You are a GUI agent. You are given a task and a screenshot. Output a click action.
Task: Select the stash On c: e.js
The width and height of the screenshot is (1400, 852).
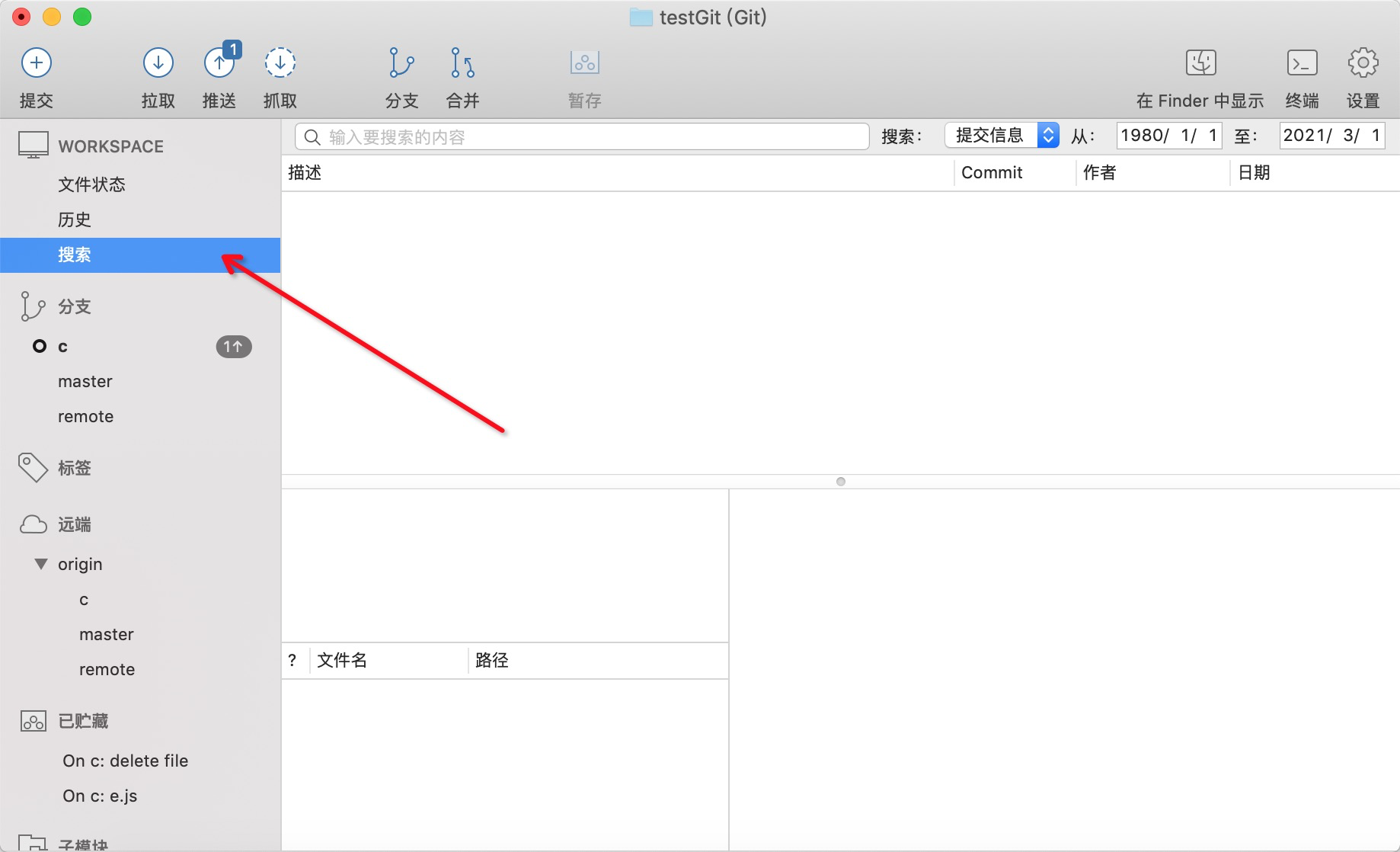100,795
